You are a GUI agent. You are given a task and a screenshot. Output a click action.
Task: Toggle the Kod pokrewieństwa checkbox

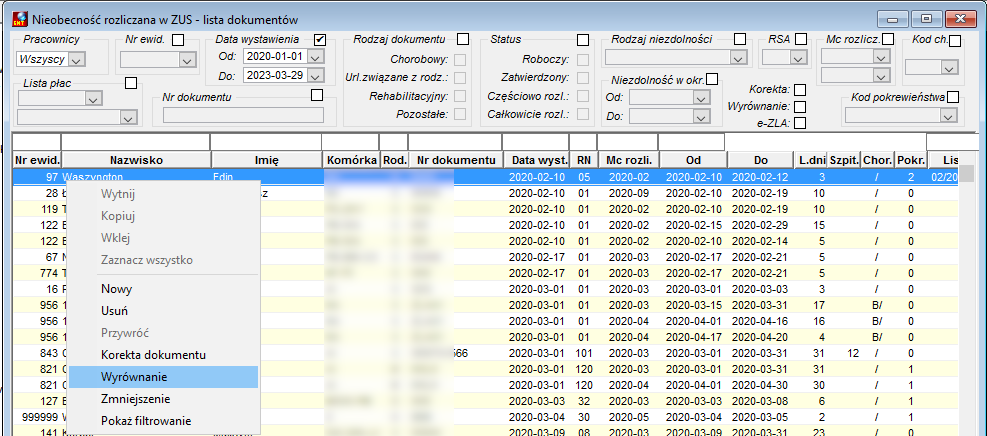pyautogui.click(x=953, y=97)
